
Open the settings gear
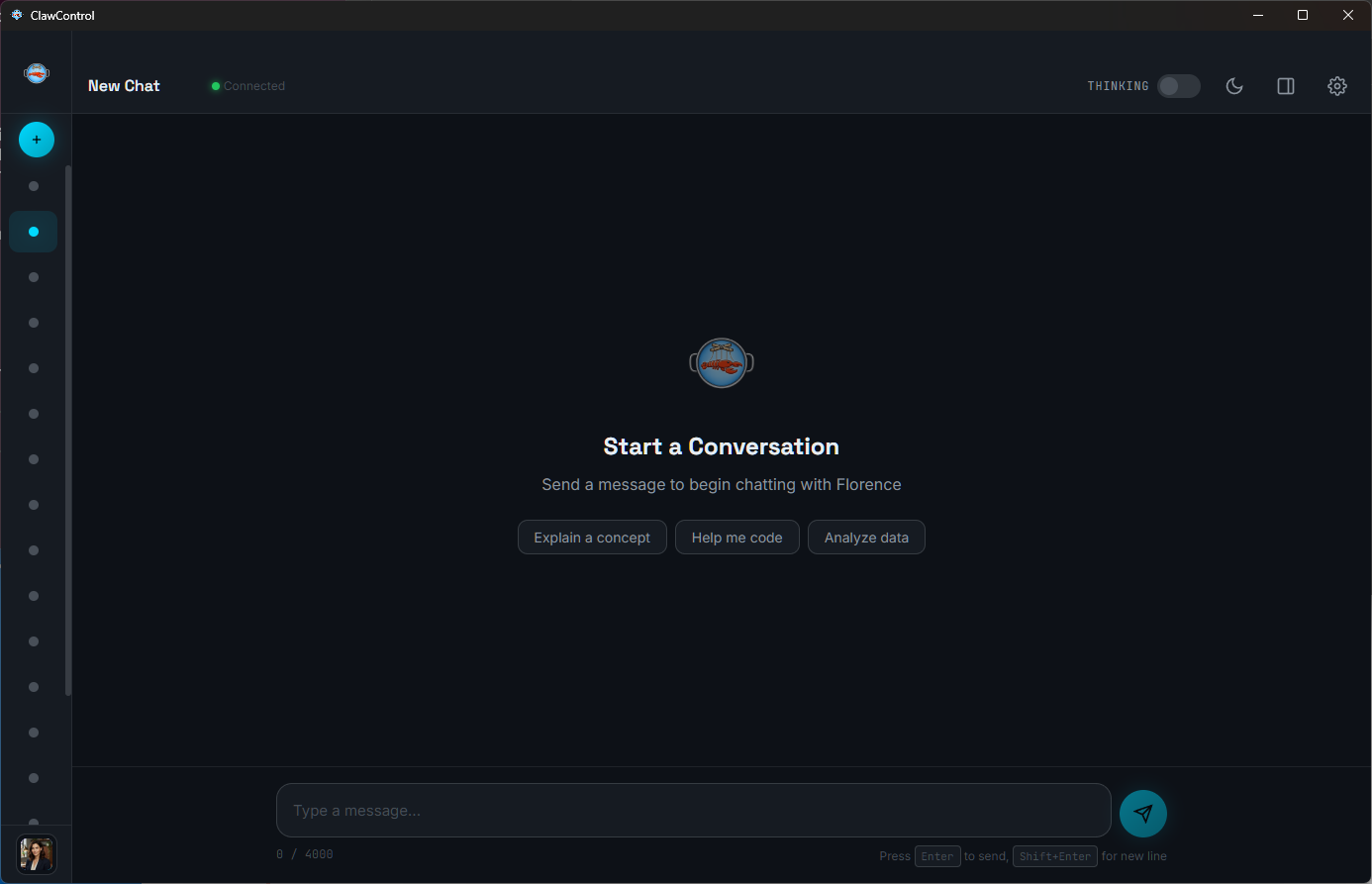pyautogui.click(x=1337, y=86)
